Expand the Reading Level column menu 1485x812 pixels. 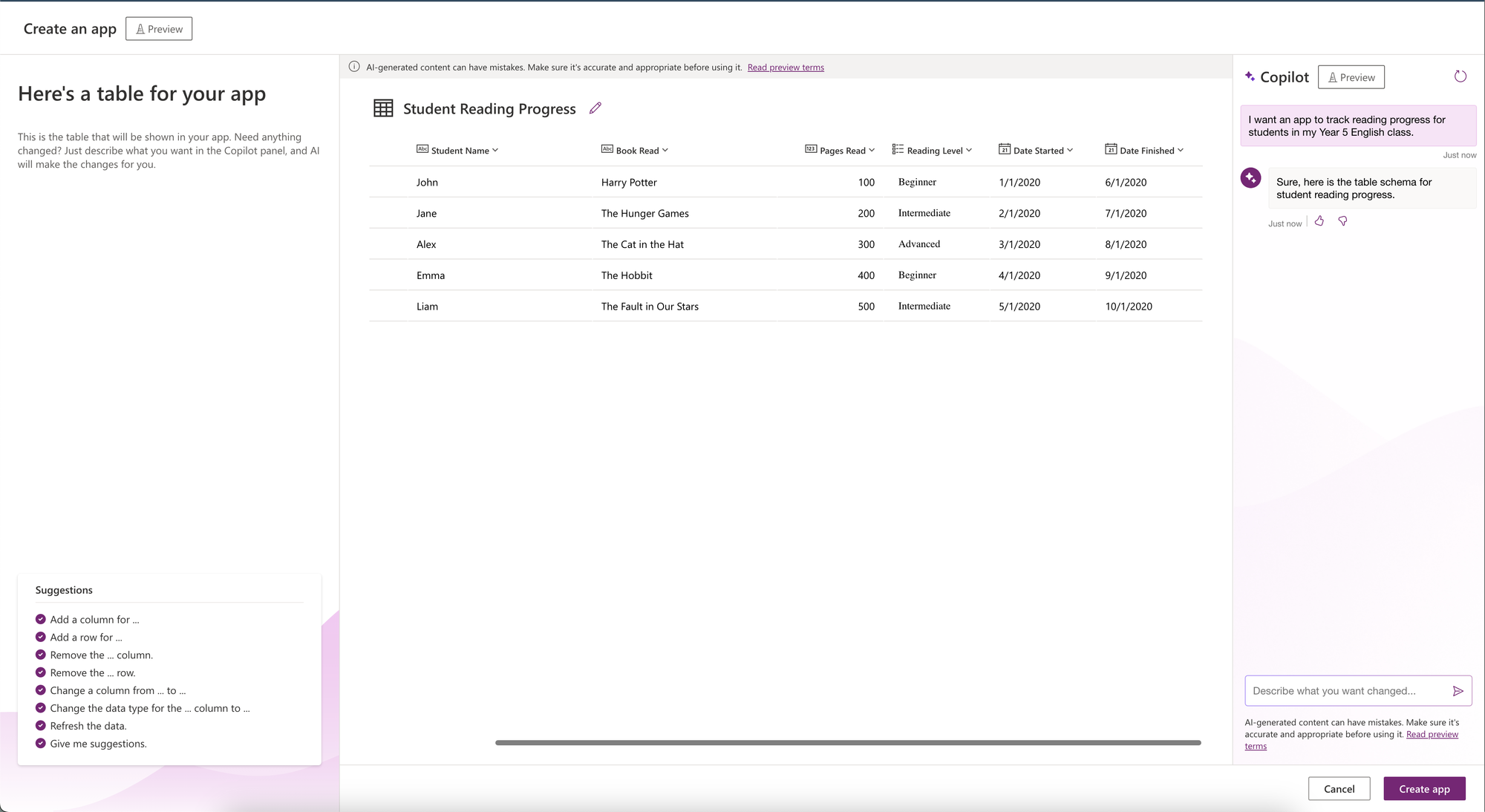pos(969,150)
